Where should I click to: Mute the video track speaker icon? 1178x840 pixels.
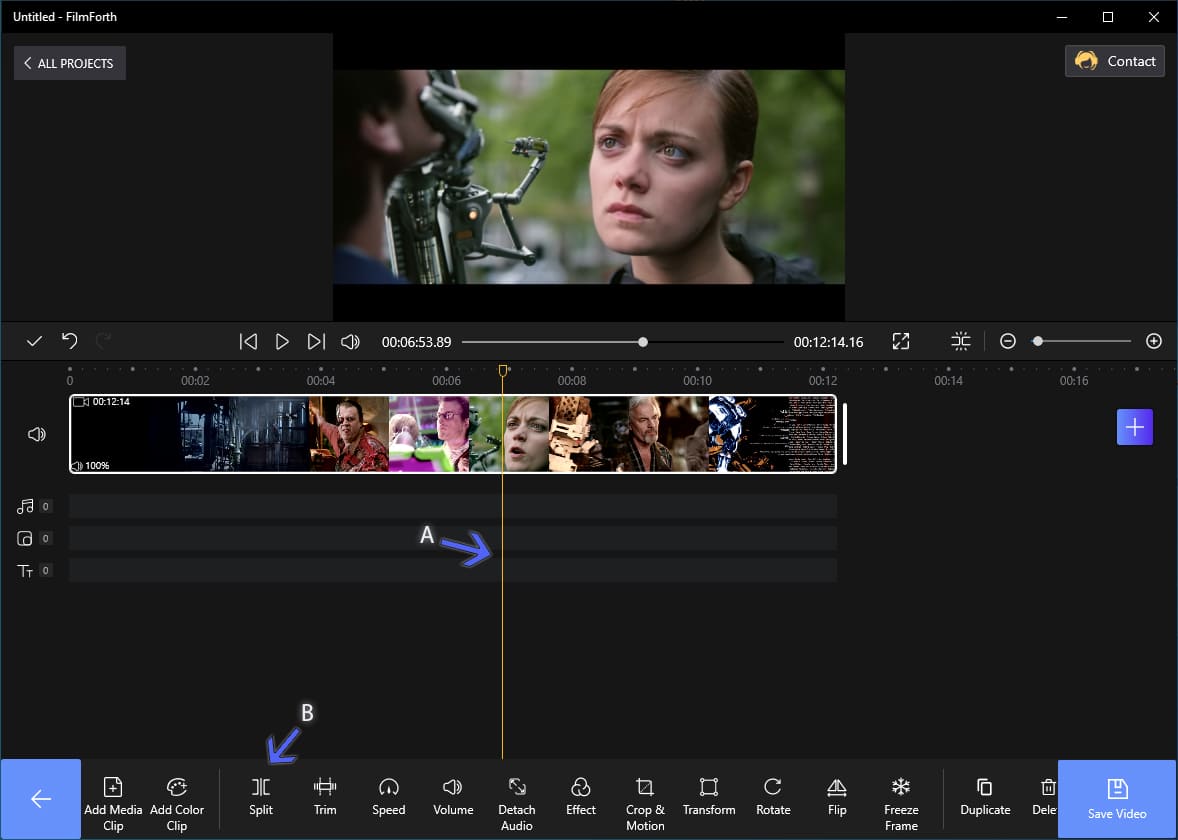(x=37, y=434)
